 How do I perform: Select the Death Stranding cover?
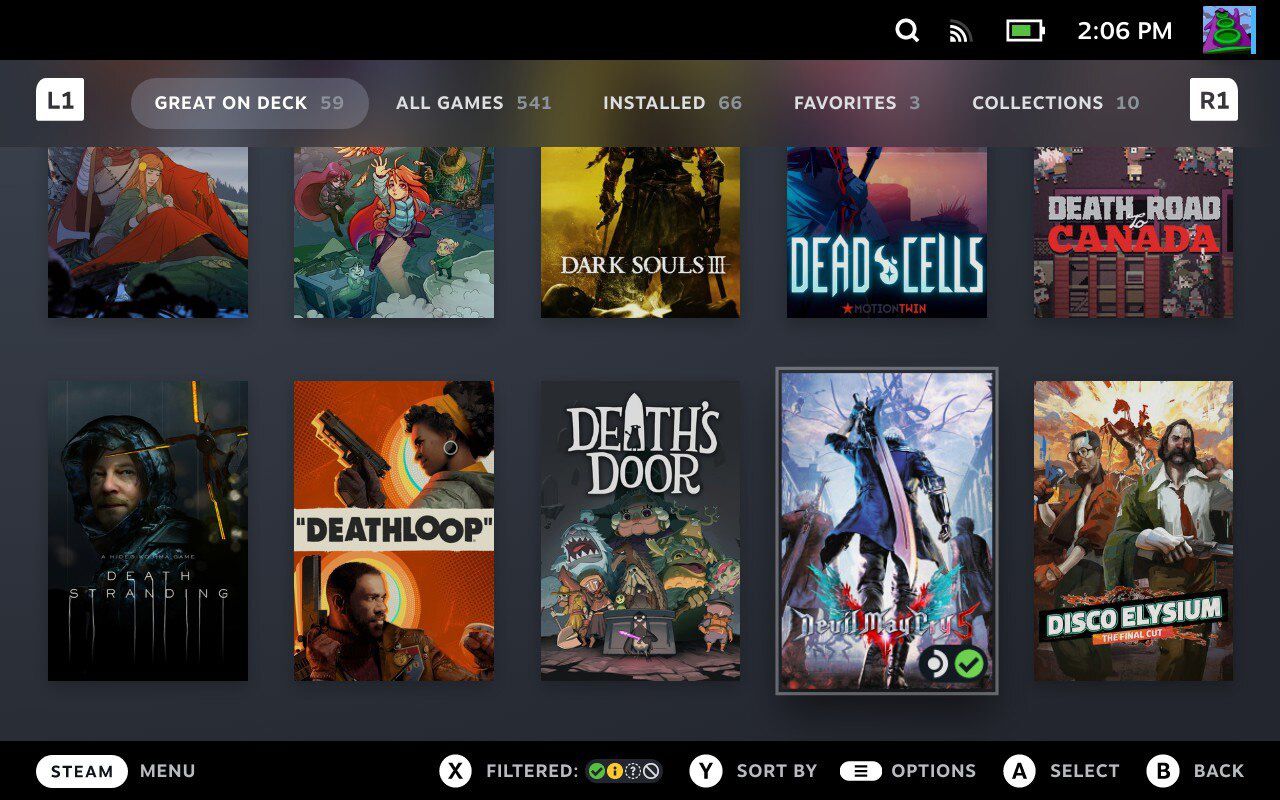tap(148, 531)
